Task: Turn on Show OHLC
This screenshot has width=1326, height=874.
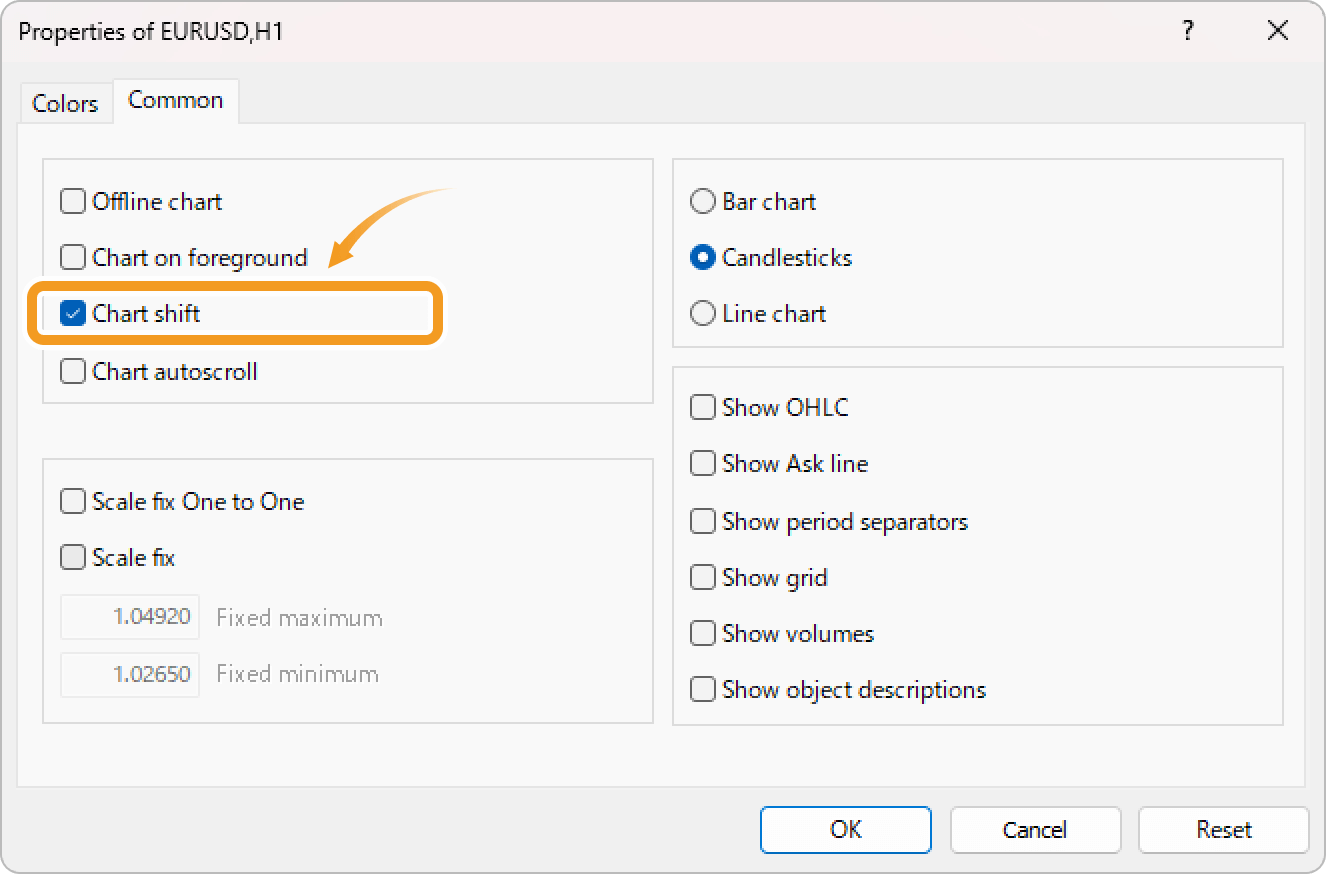Action: [x=703, y=407]
